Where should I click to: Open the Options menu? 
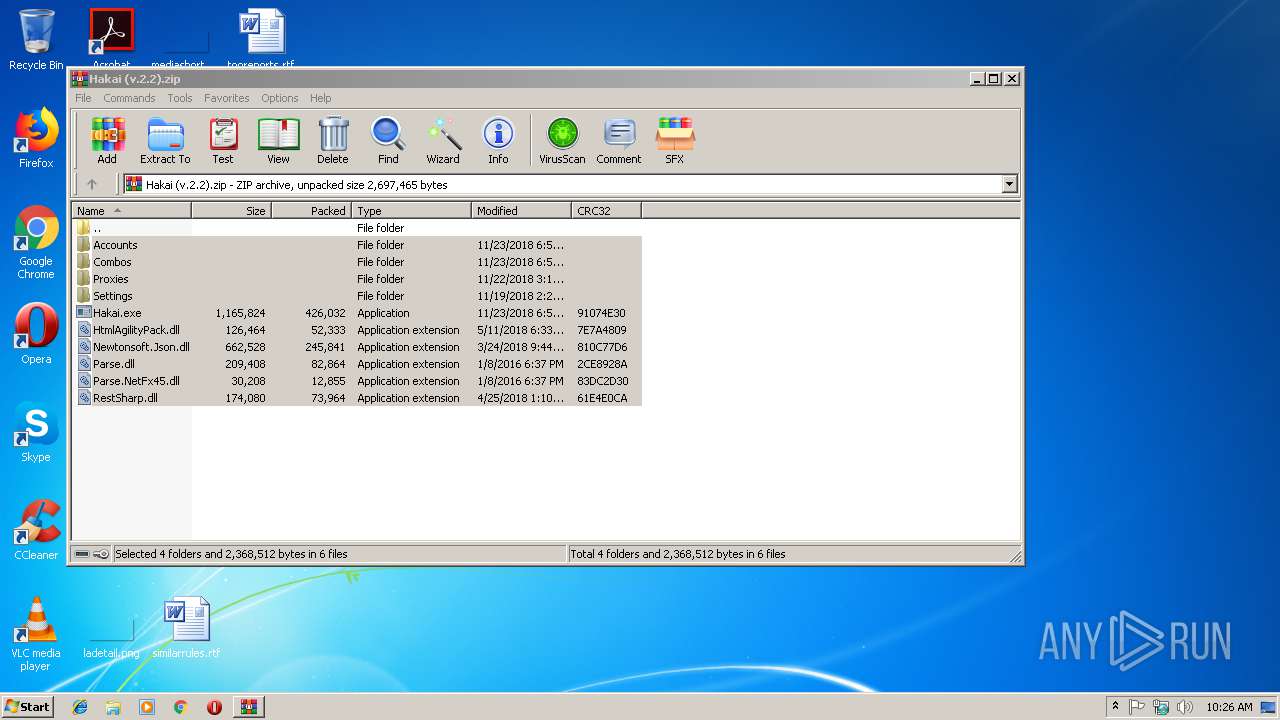(280, 98)
